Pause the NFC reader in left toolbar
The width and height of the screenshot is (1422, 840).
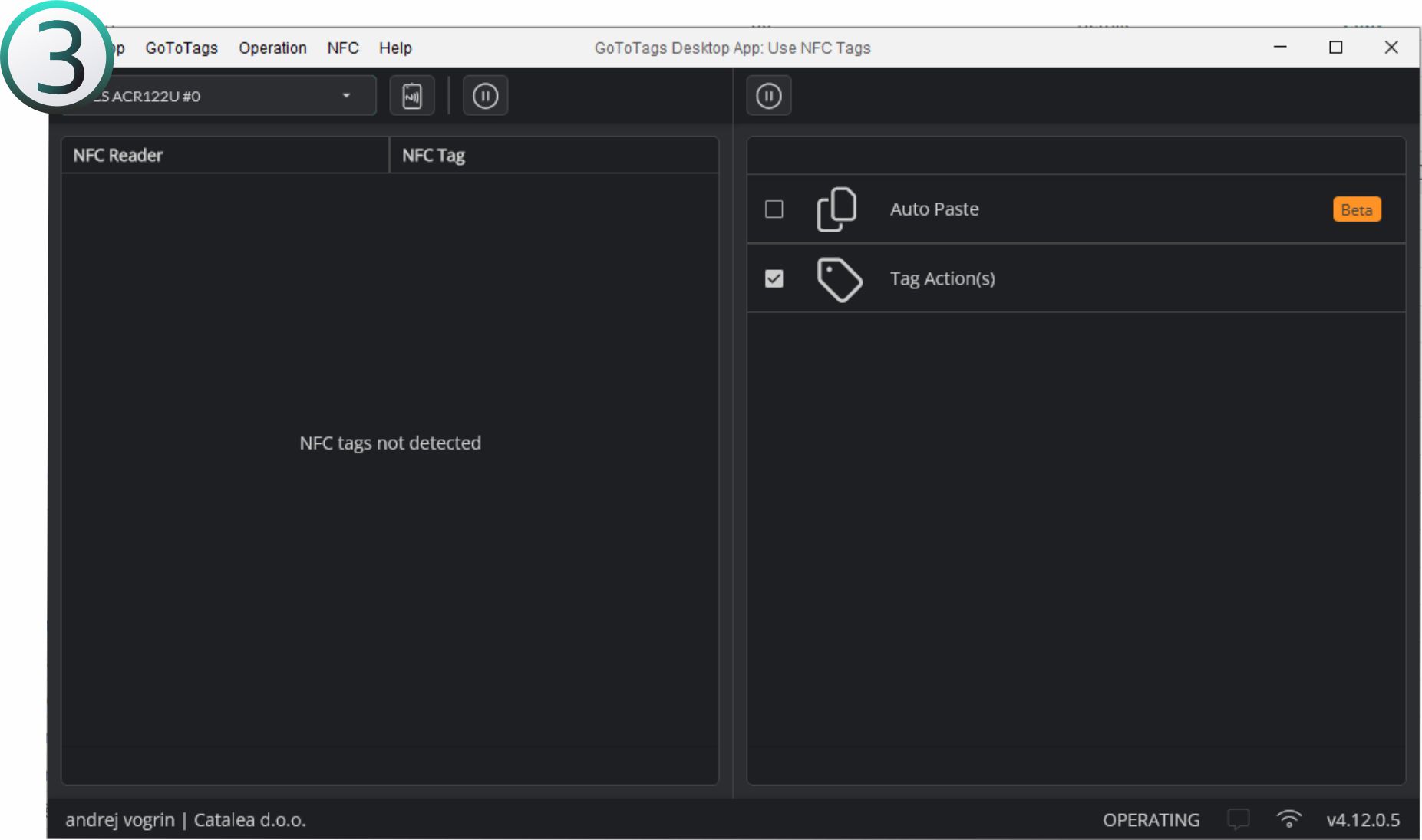coord(485,96)
